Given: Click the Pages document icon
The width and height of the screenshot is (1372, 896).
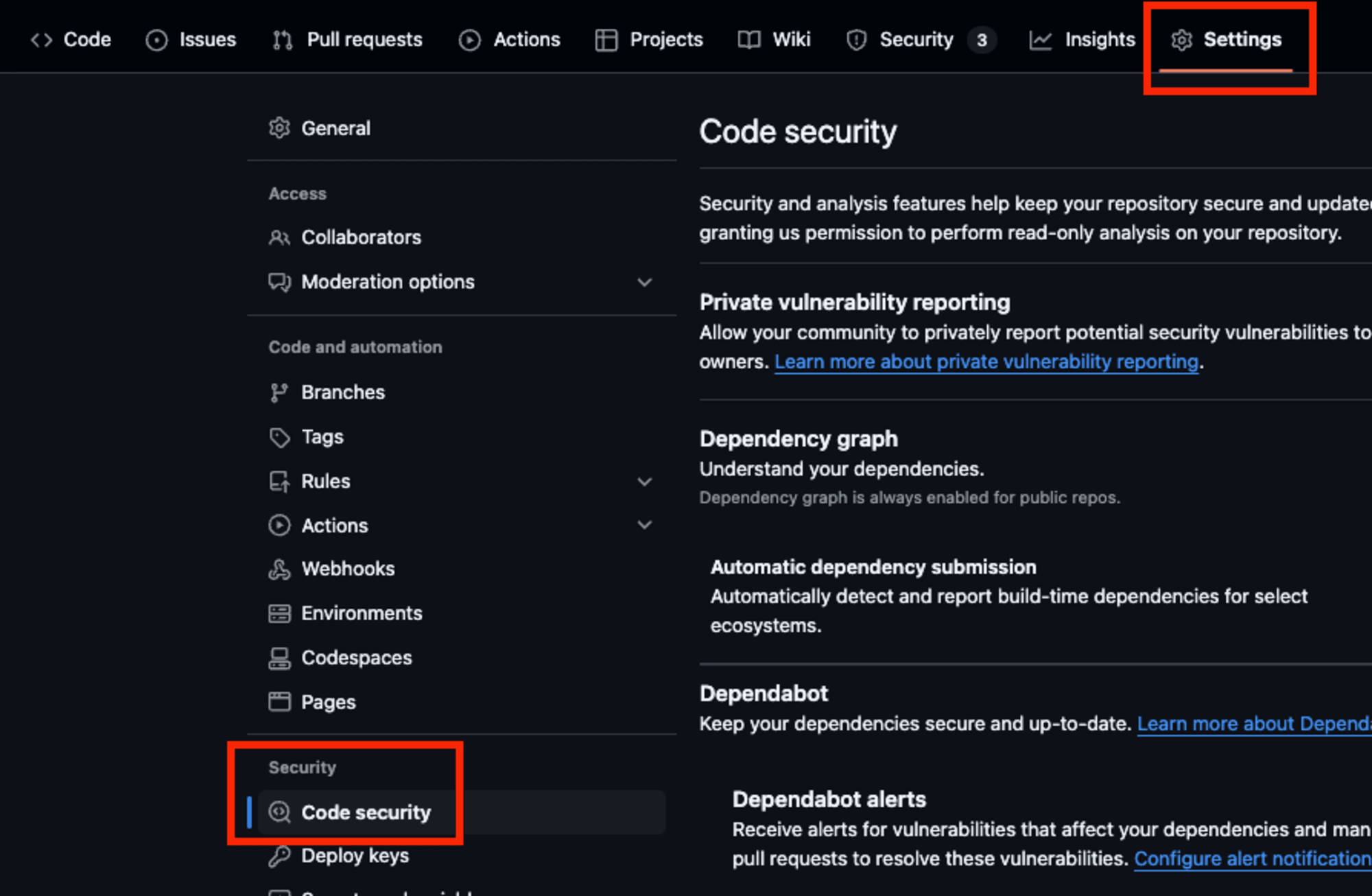Looking at the screenshot, I should [280, 701].
